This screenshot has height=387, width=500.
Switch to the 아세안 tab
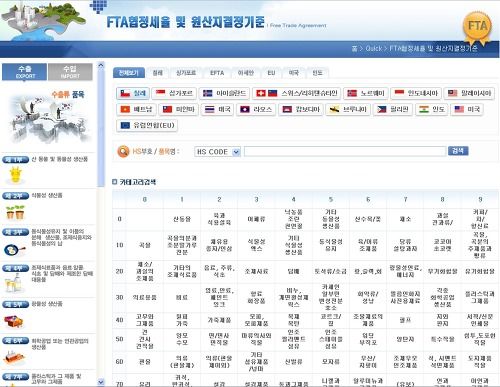246,73
